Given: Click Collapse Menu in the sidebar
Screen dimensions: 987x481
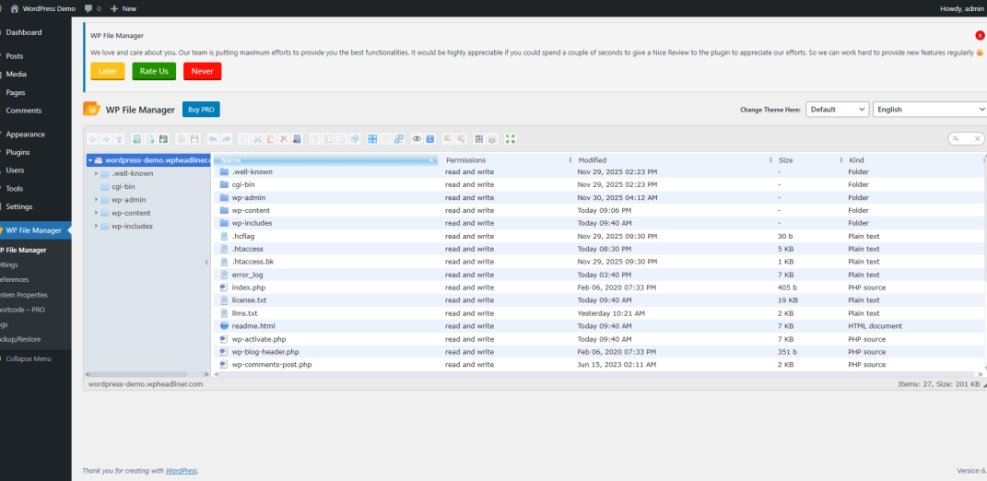Looking at the screenshot, I should pos(28,359).
